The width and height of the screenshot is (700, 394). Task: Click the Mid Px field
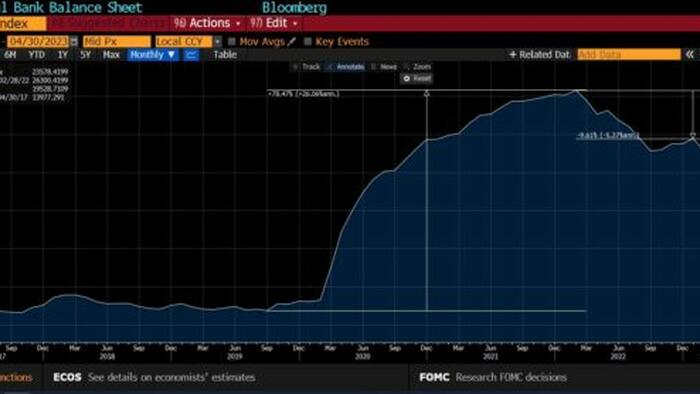(x=117, y=41)
